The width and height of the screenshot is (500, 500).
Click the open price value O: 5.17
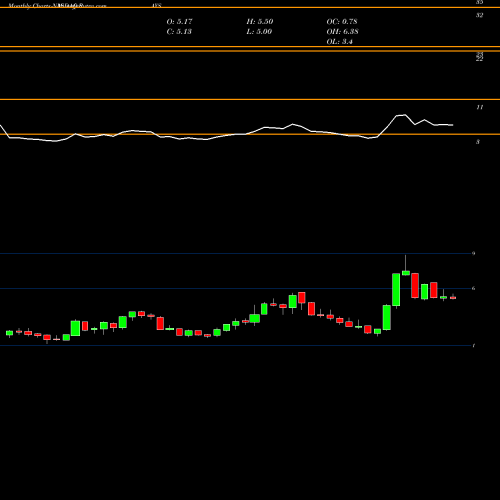click(x=179, y=22)
